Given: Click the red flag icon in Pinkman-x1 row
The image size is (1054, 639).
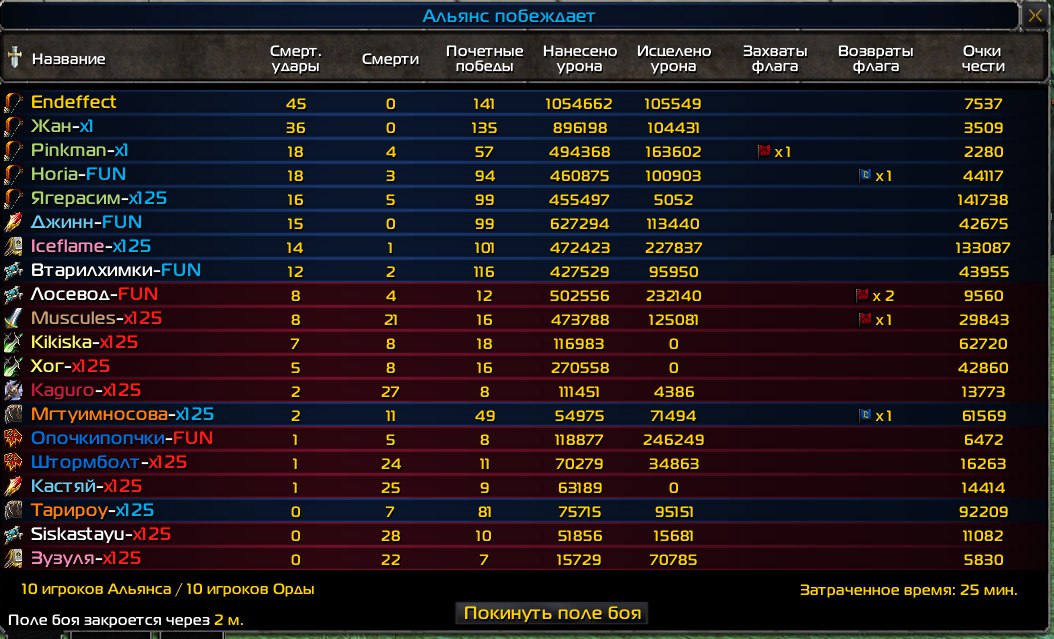Looking at the screenshot, I should point(765,151).
